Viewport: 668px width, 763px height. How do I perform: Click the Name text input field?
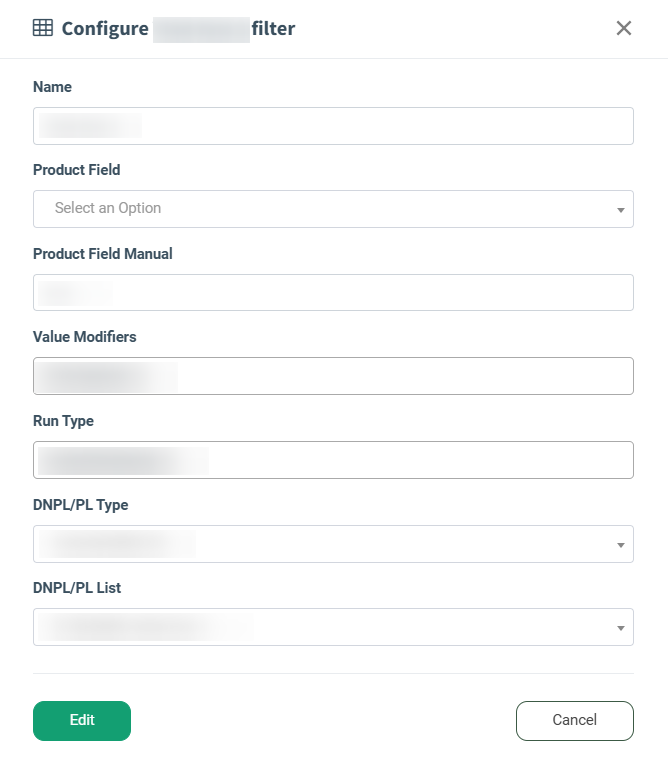[333, 126]
